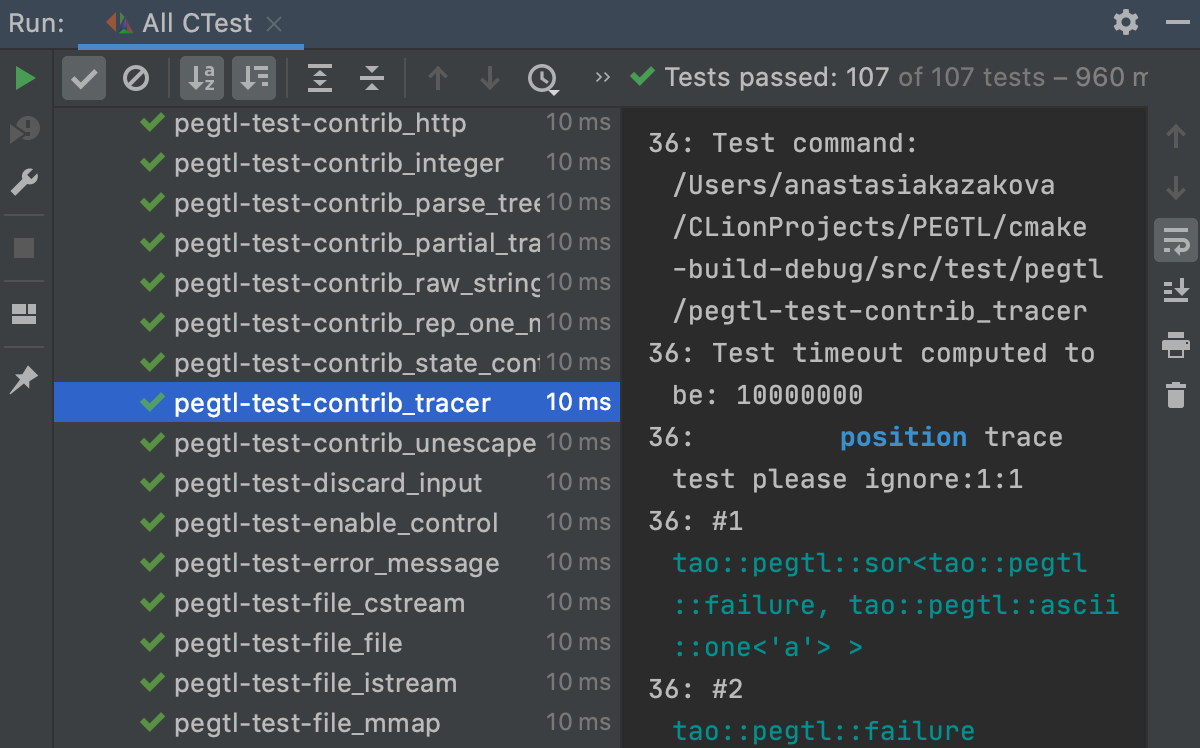Viewport: 1200px width, 748px height.
Task: Select pegtl-test-contrib_http test
Action: 319,123
